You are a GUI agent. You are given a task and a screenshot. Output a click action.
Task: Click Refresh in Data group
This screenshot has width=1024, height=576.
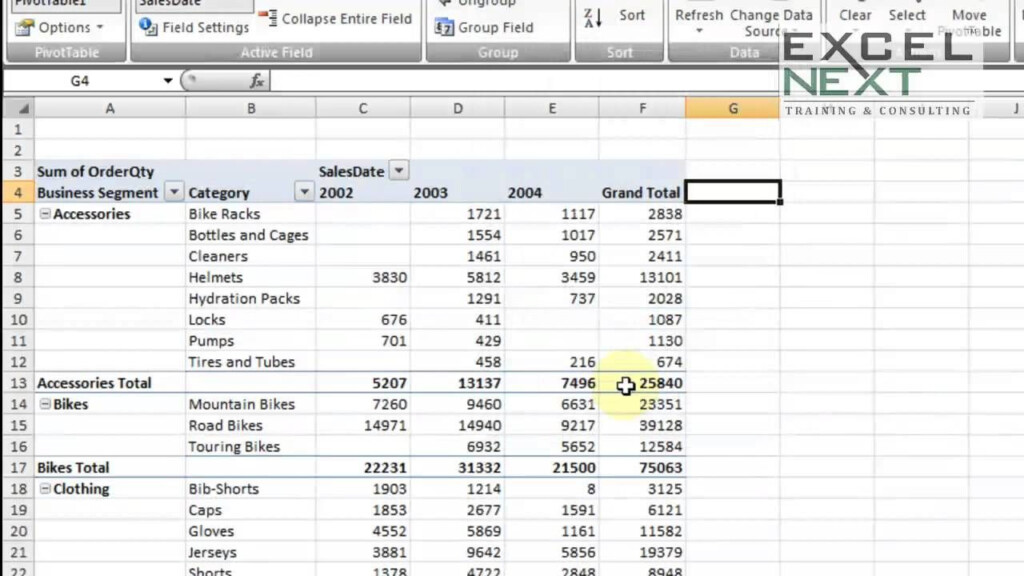point(699,15)
